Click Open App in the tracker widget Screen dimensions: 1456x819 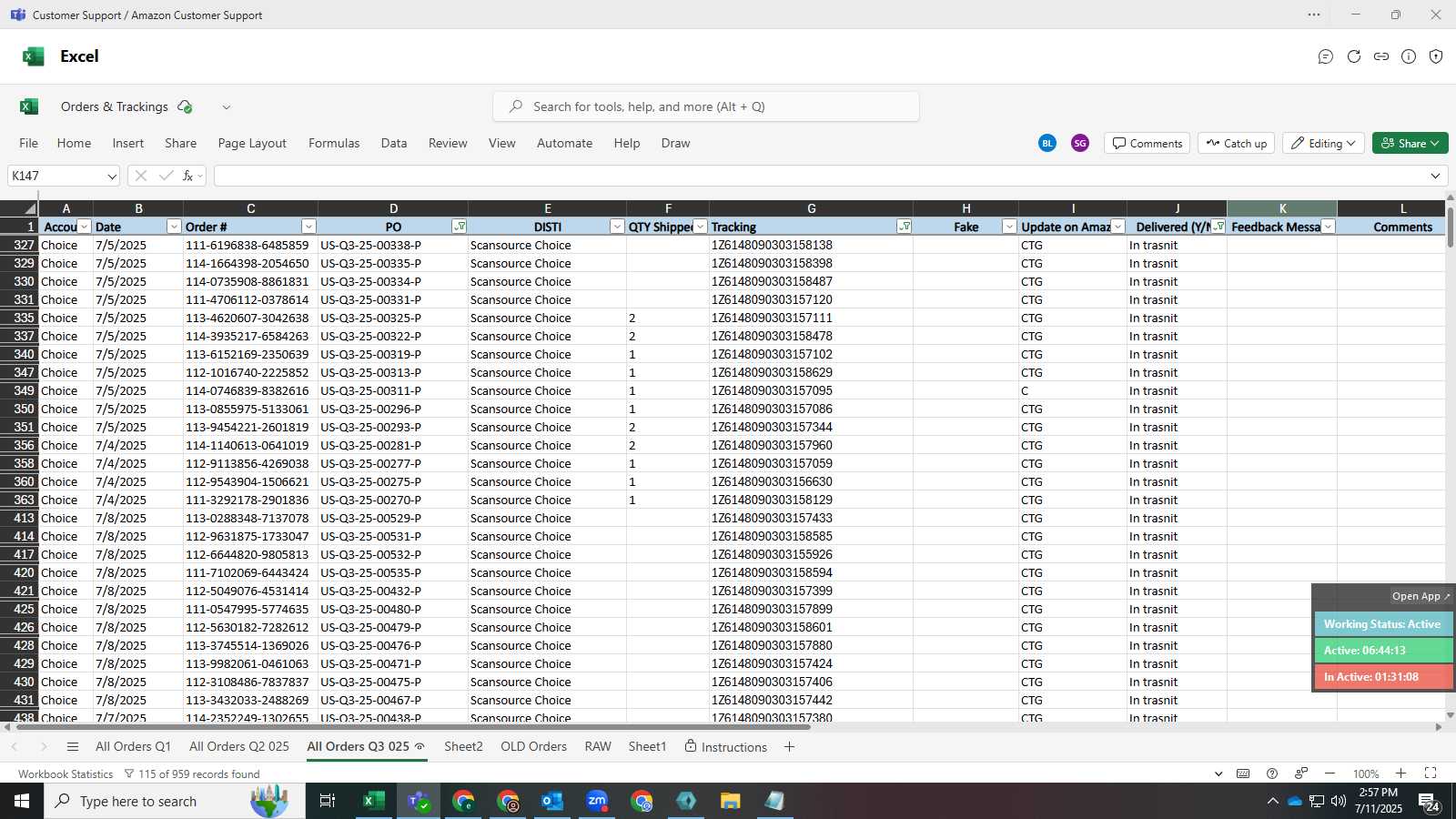point(1421,596)
